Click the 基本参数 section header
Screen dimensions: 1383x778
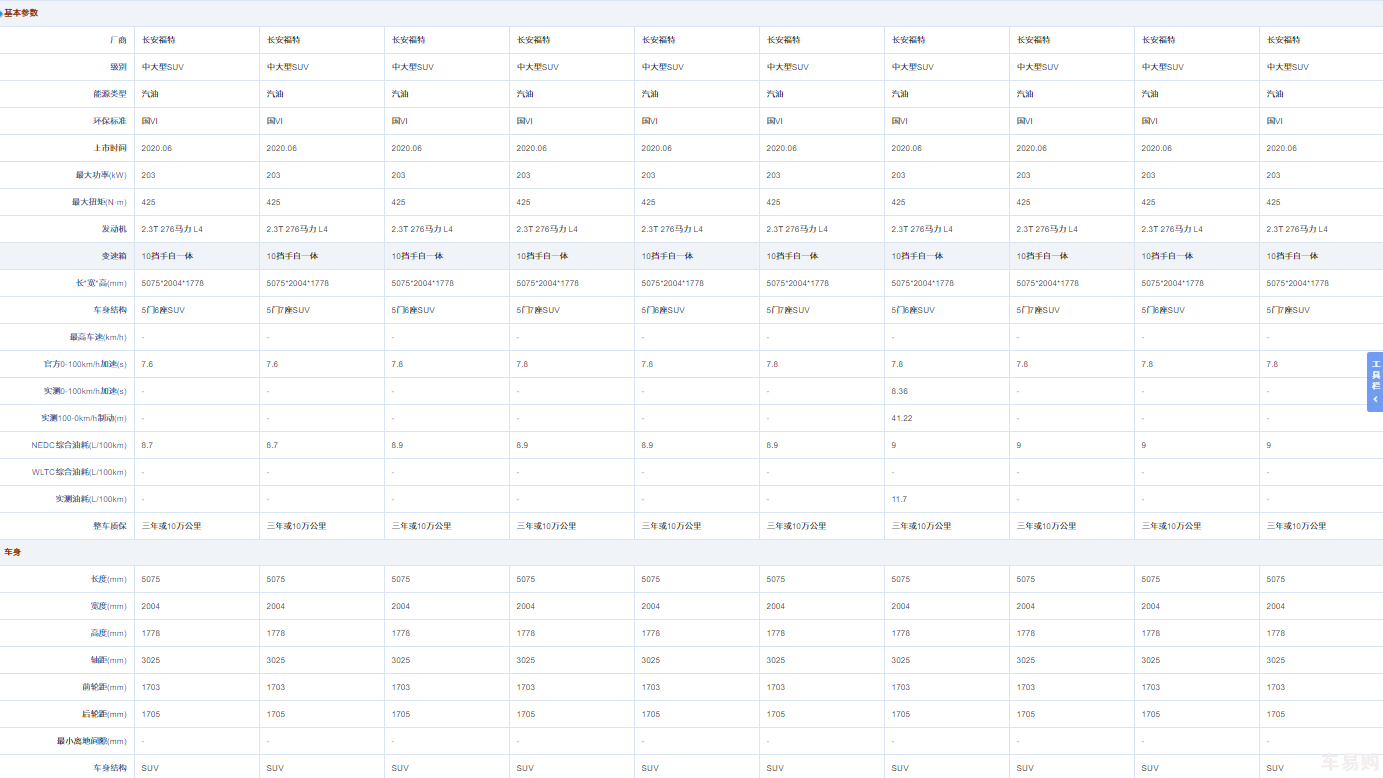[21, 13]
